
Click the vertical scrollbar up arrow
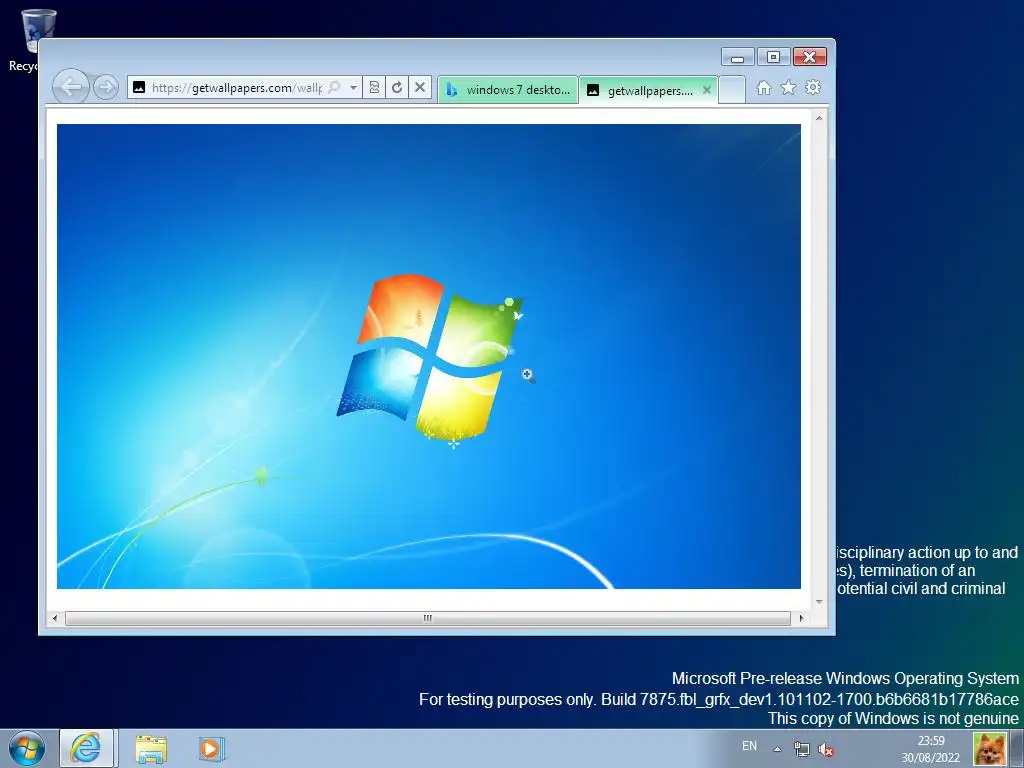(819, 118)
